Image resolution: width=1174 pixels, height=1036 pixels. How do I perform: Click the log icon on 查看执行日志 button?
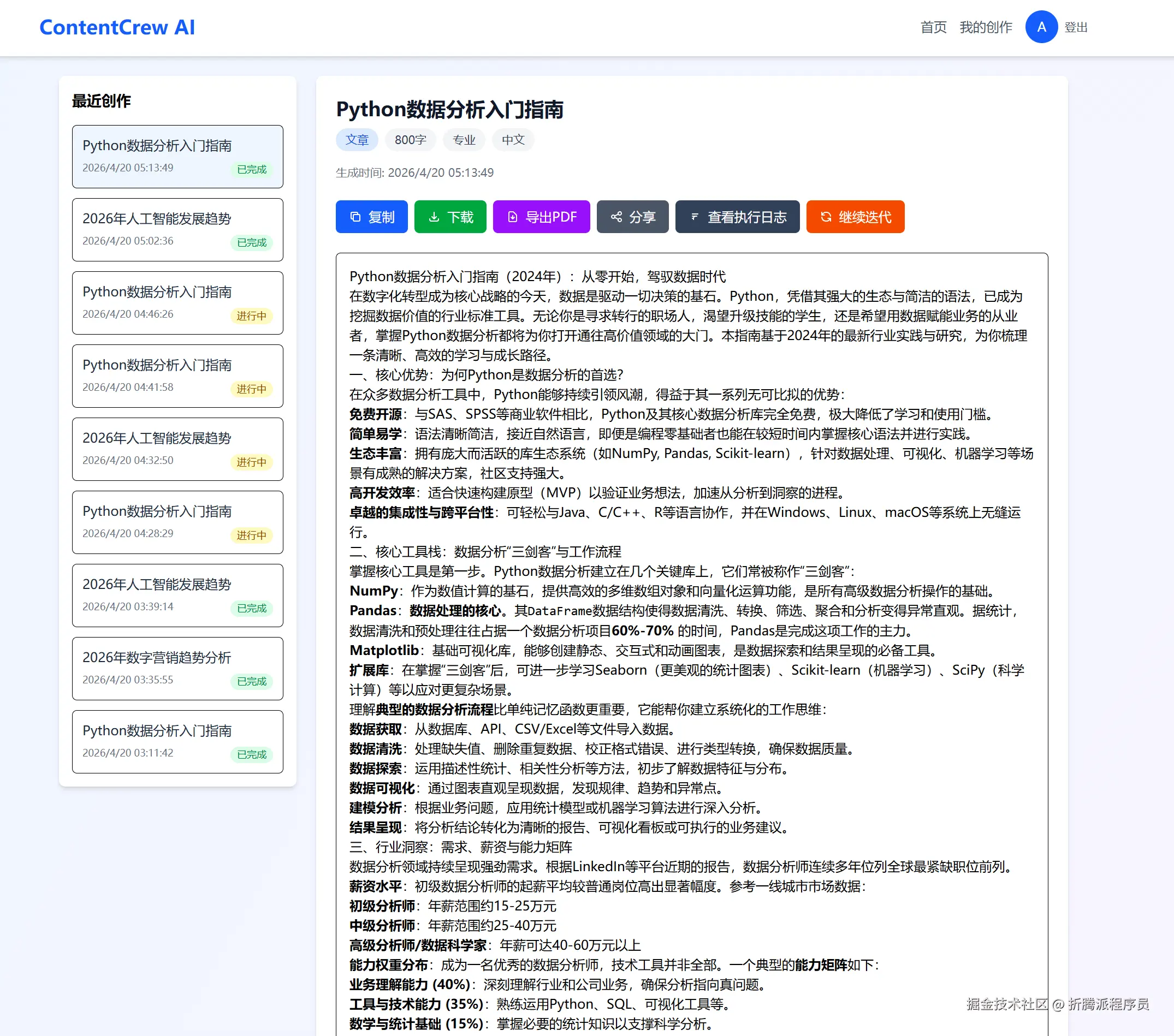695,217
